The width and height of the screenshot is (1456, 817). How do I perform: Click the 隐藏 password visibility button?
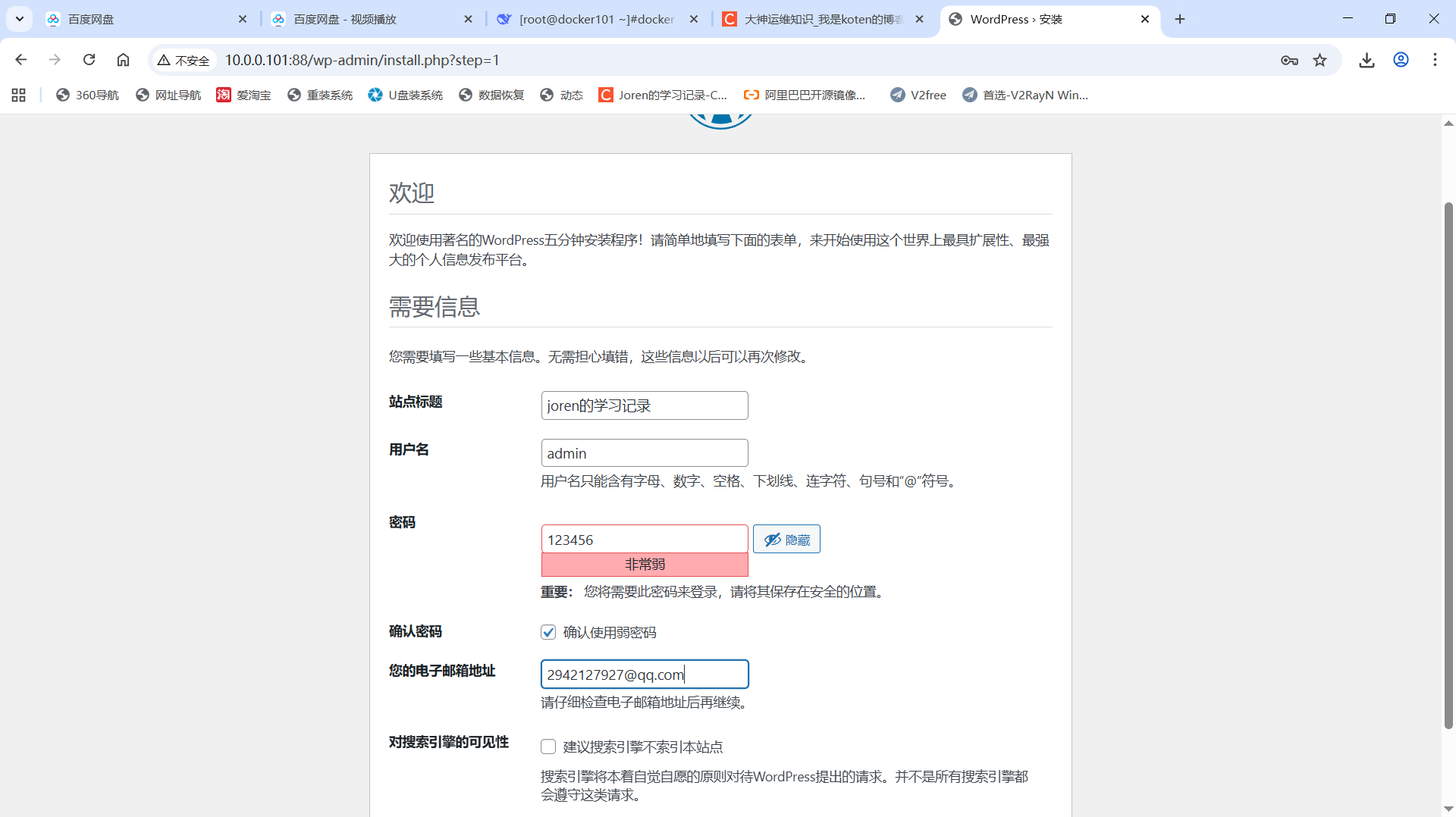[786, 540]
